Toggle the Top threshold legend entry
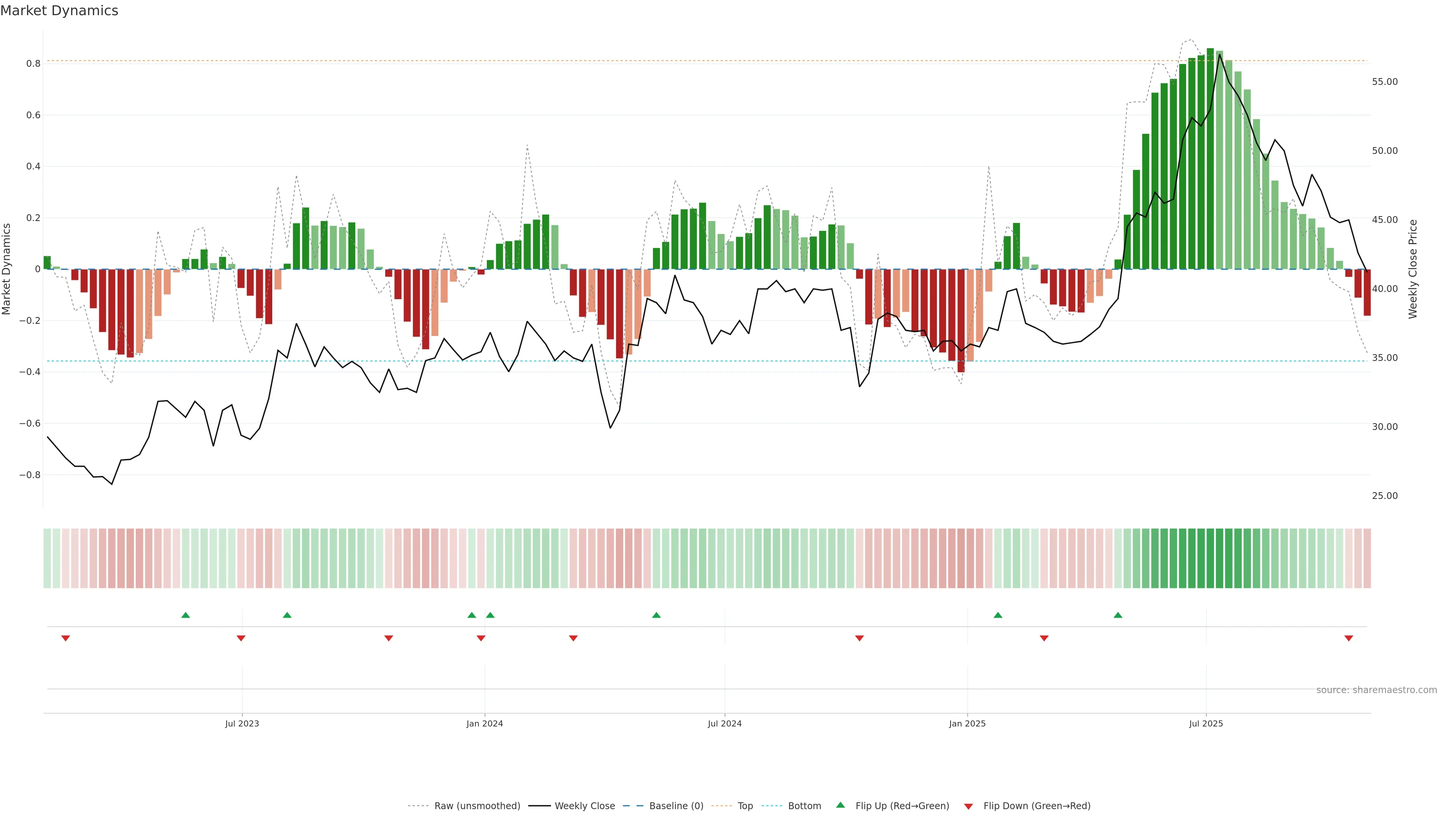This screenshot has height=819, width=1456. [x=745, y=806]
